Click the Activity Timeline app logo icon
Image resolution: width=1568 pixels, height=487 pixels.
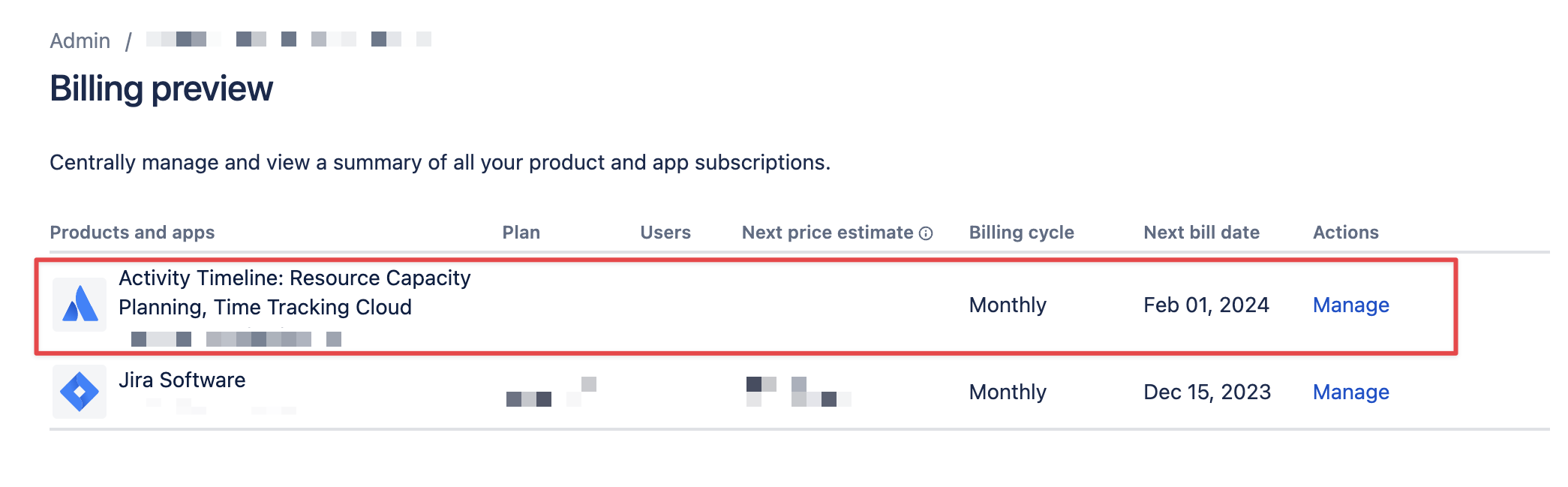pos(80,305)
